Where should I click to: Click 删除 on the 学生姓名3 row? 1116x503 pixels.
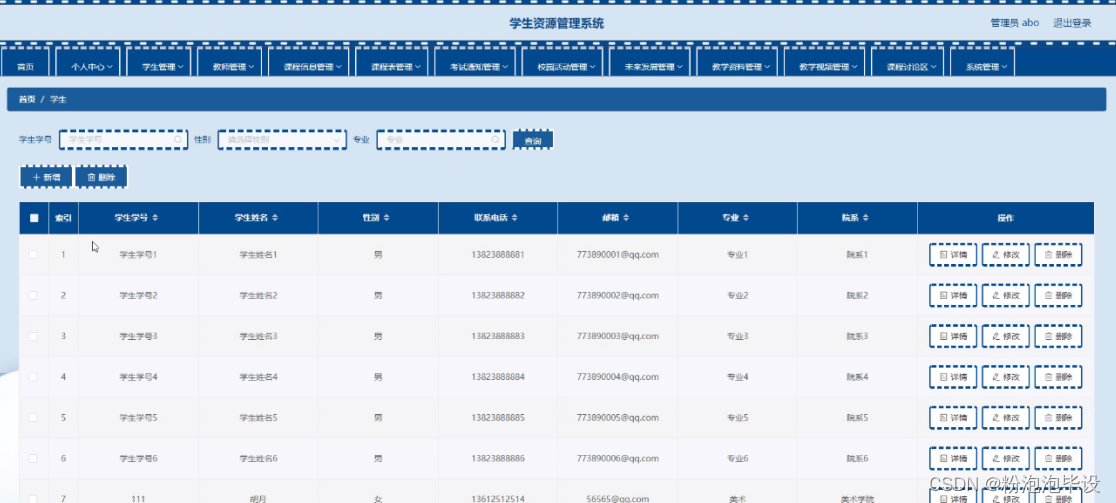point(1058,336)
